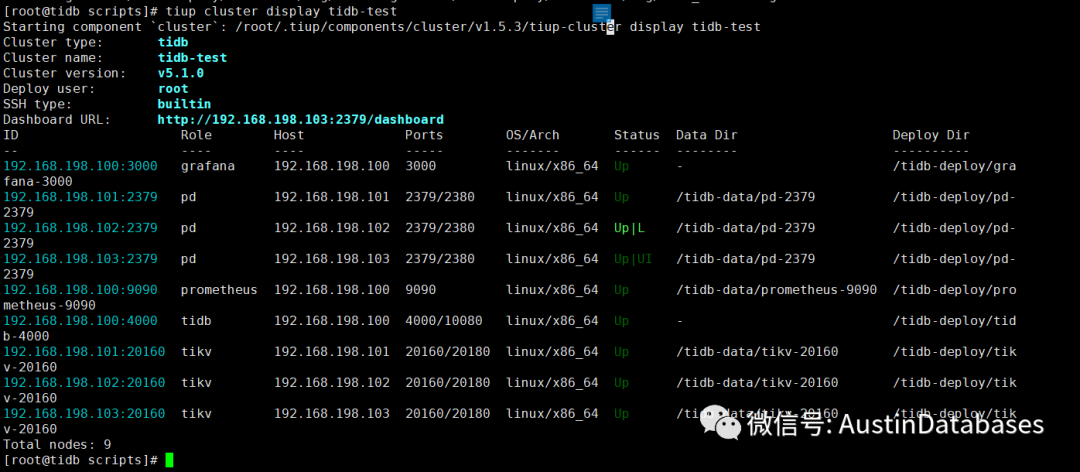1080x472 pixels.
Task: Click the Up|L status of pd leader
Action: (x=630, y=228)
